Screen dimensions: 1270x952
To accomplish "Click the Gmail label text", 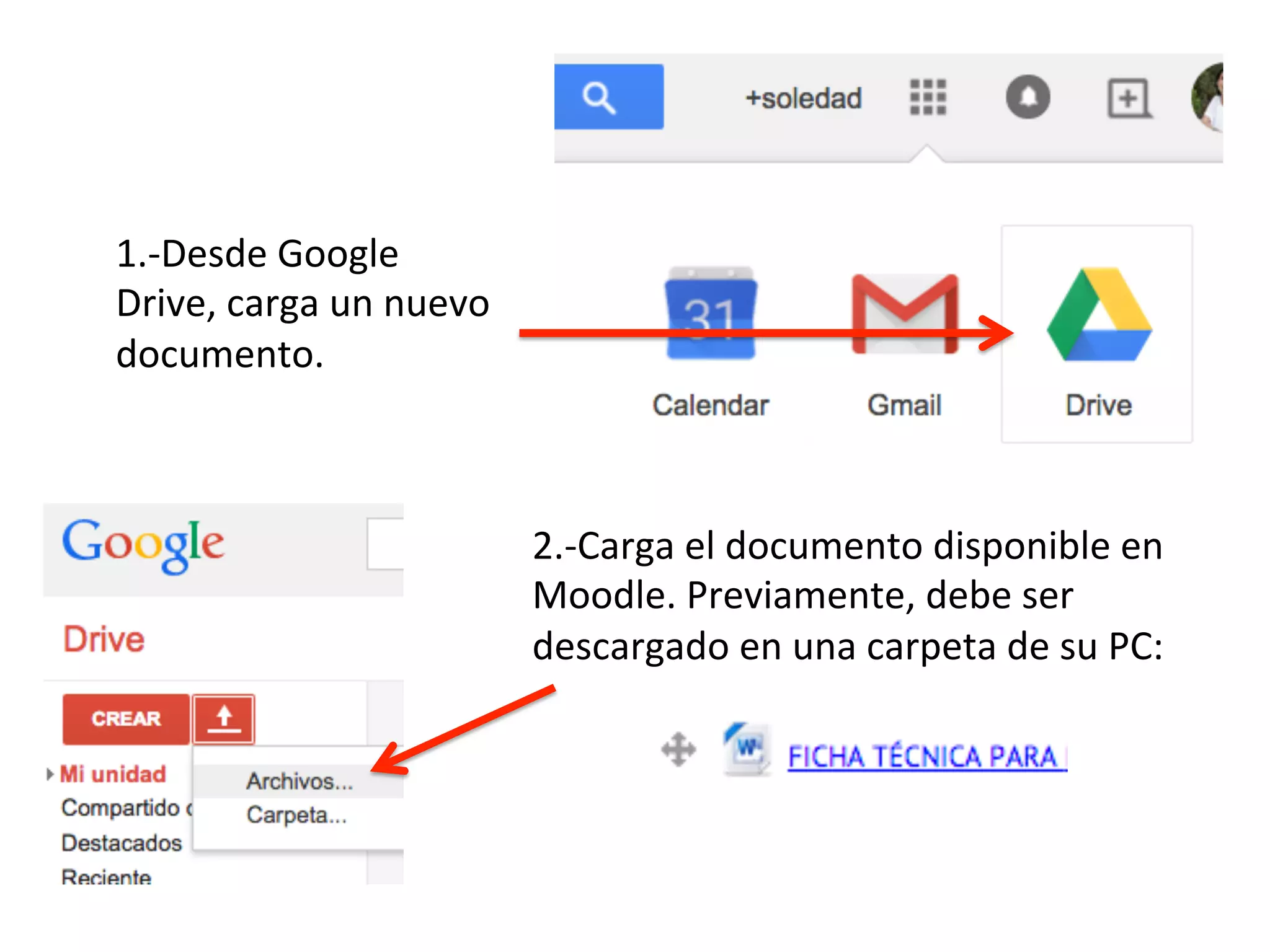I will tap(905, 405).
